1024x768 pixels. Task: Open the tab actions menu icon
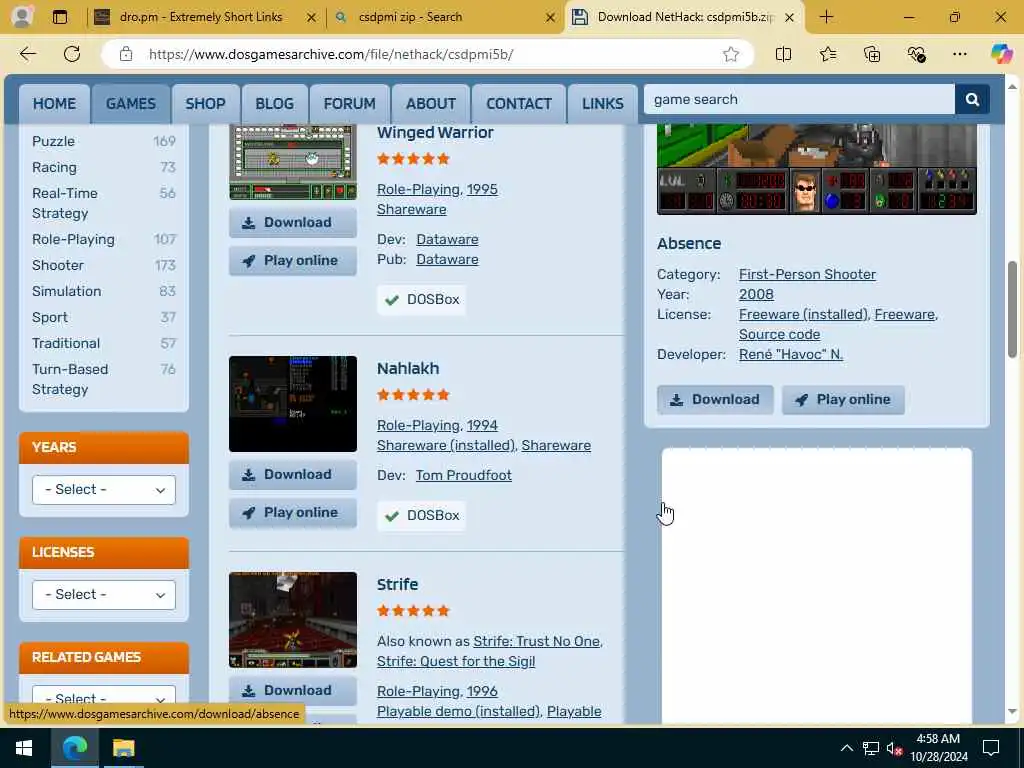pyautogui.click(x=59, y=17)
